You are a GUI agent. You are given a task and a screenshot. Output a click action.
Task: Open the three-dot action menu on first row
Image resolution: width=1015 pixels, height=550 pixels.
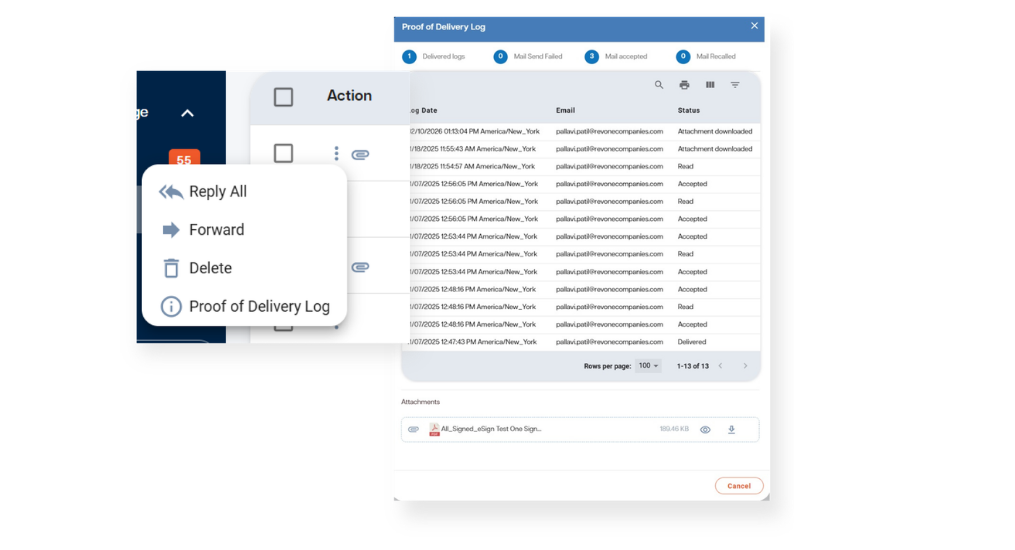coord(336,153)
